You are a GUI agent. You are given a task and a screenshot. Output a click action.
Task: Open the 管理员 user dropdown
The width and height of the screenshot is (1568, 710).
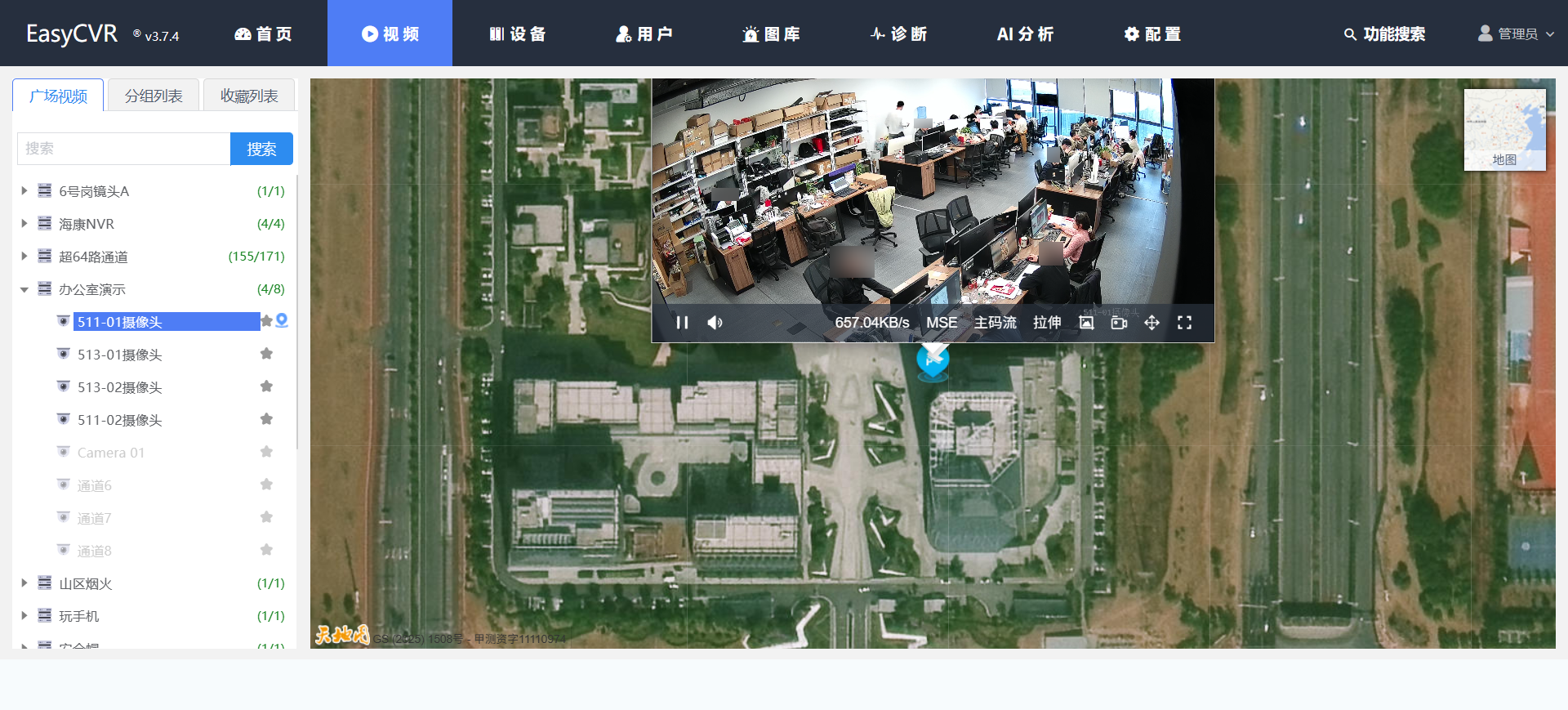pyautogui.click(x=1517, y=33)
